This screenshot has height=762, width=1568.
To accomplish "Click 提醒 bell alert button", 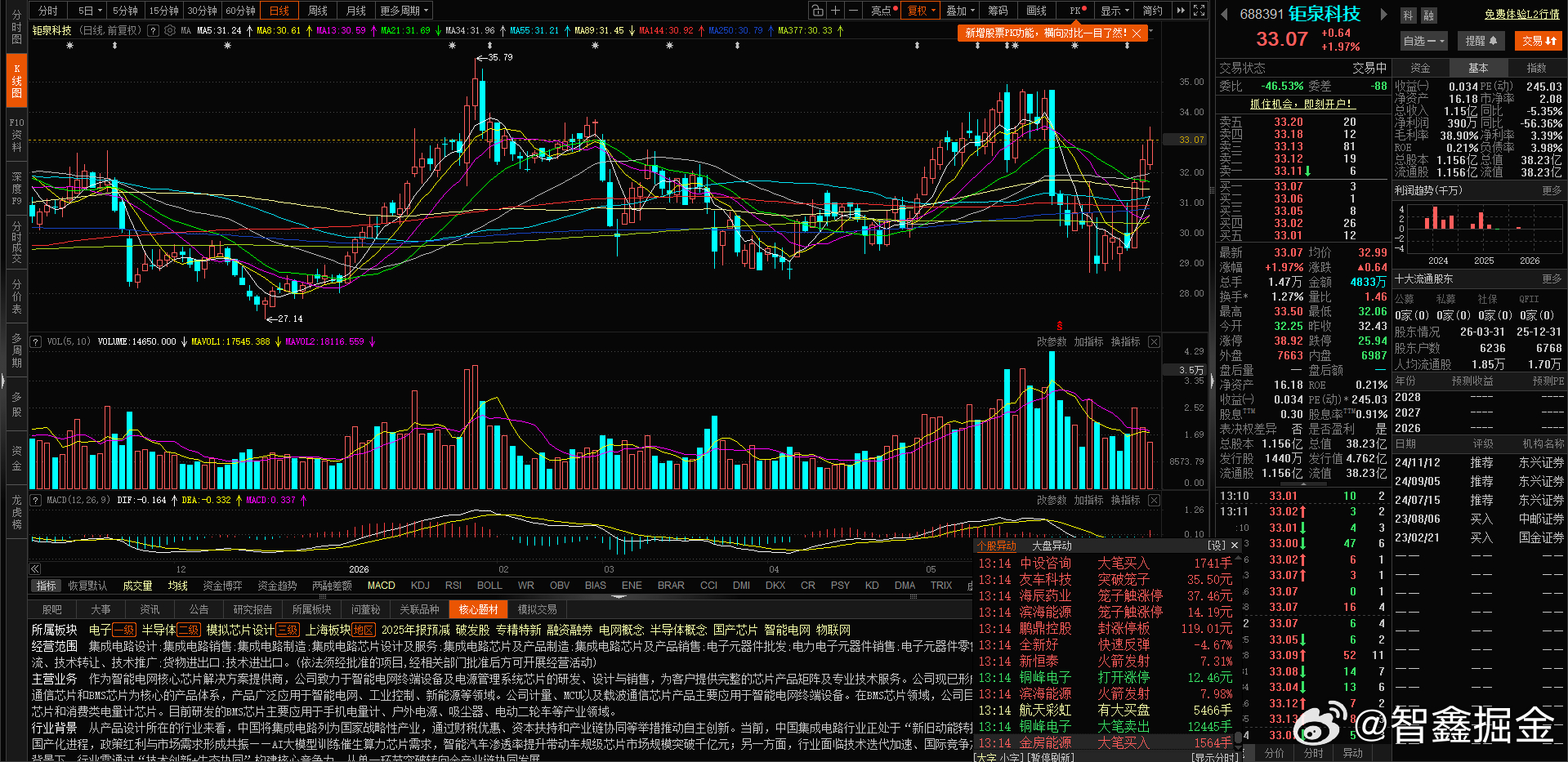I will (1481, 41).
